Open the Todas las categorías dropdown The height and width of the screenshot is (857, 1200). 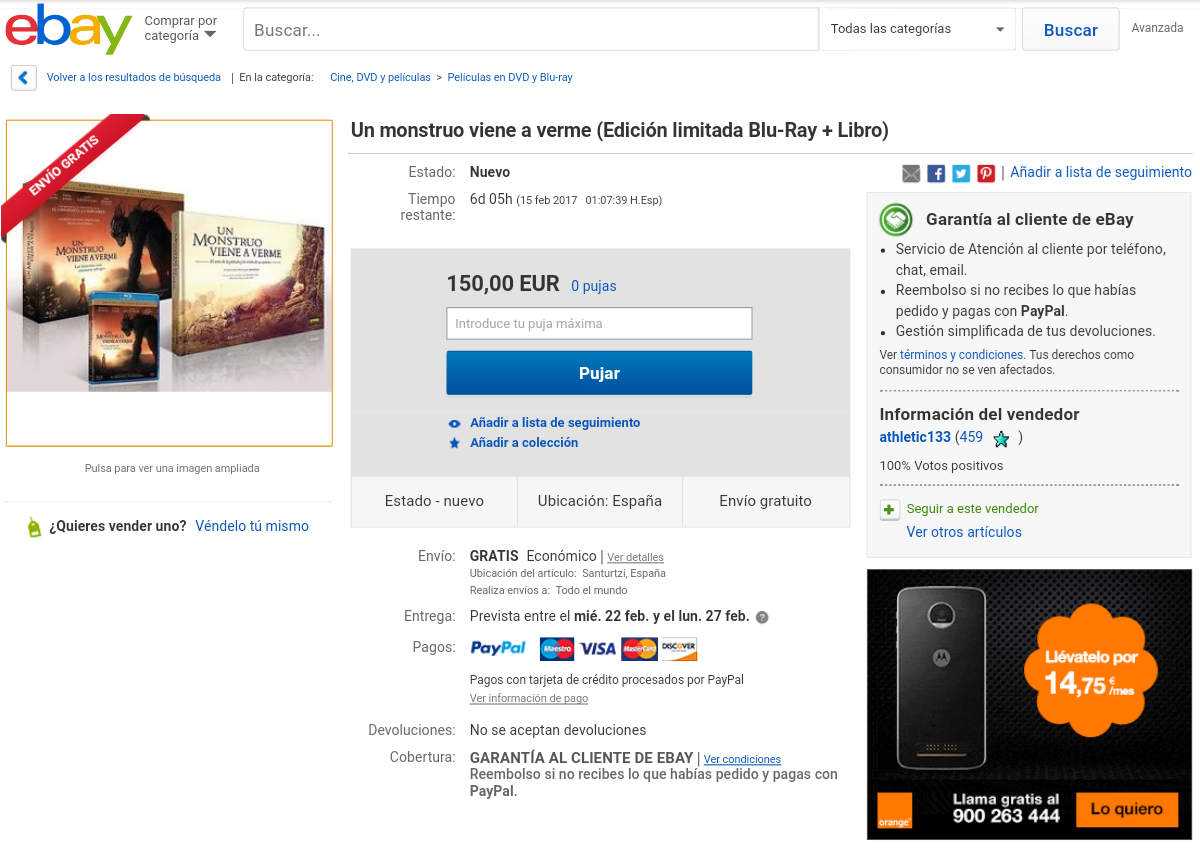click(x=917, y=29)
